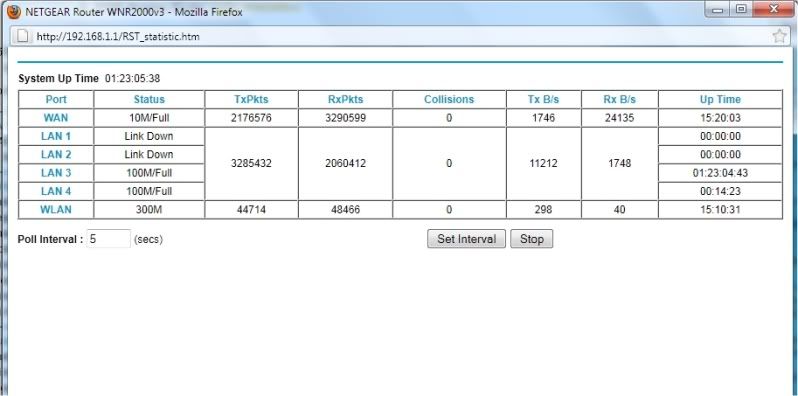The image size is (798, 396).
Task: Click the LAN 2 port label
Action: (x=56, y=155)
